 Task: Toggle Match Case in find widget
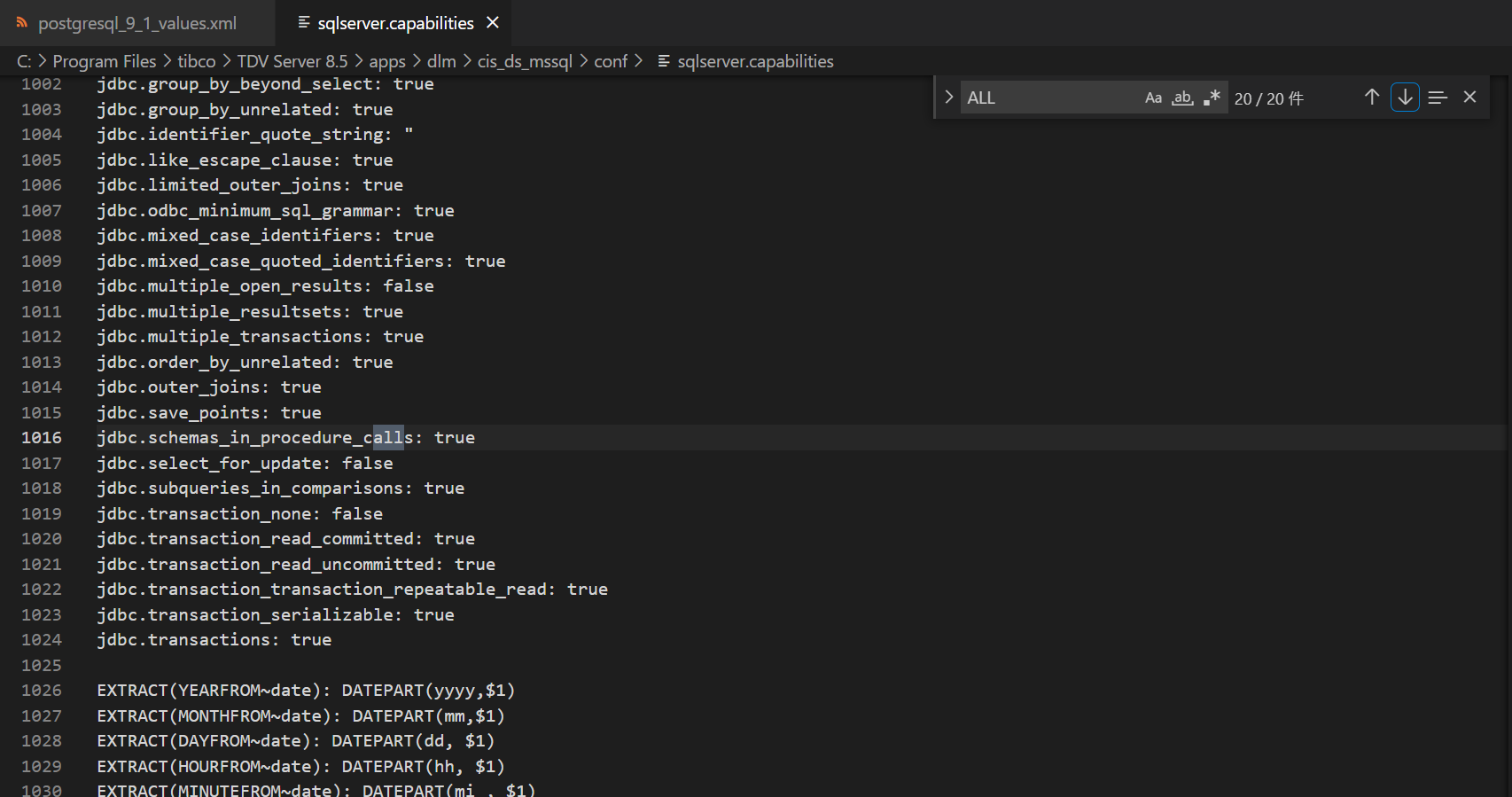tap(1153, 98)
